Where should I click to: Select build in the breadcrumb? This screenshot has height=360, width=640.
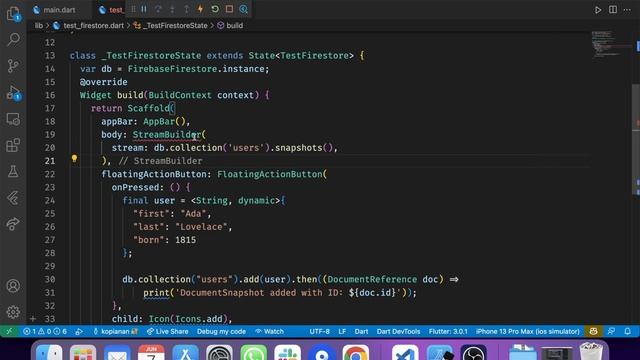tap(235, 25)
